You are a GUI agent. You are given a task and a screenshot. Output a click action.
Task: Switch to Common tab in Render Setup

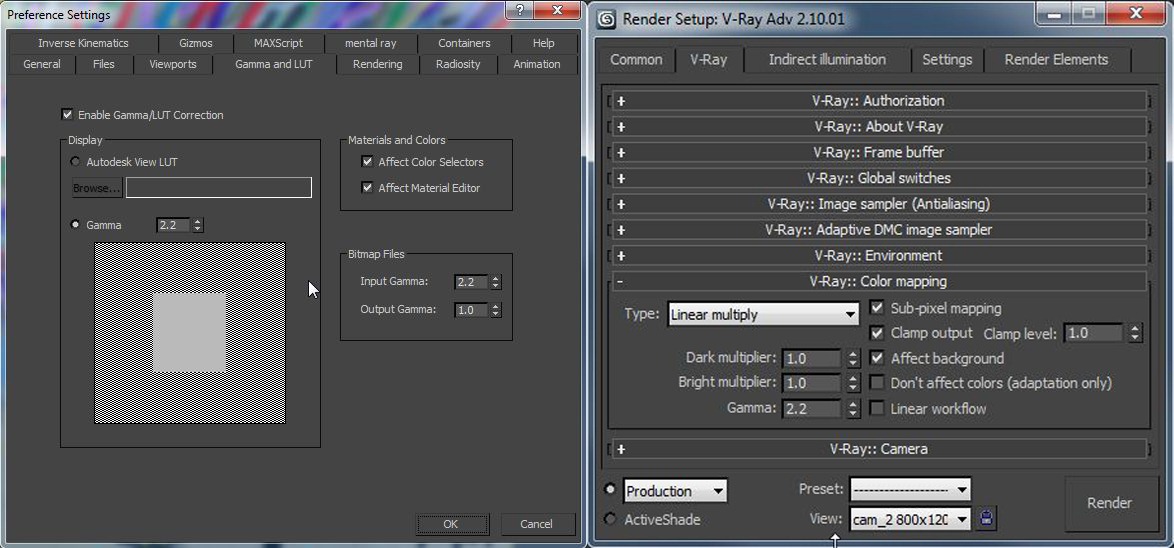point(636,60)
